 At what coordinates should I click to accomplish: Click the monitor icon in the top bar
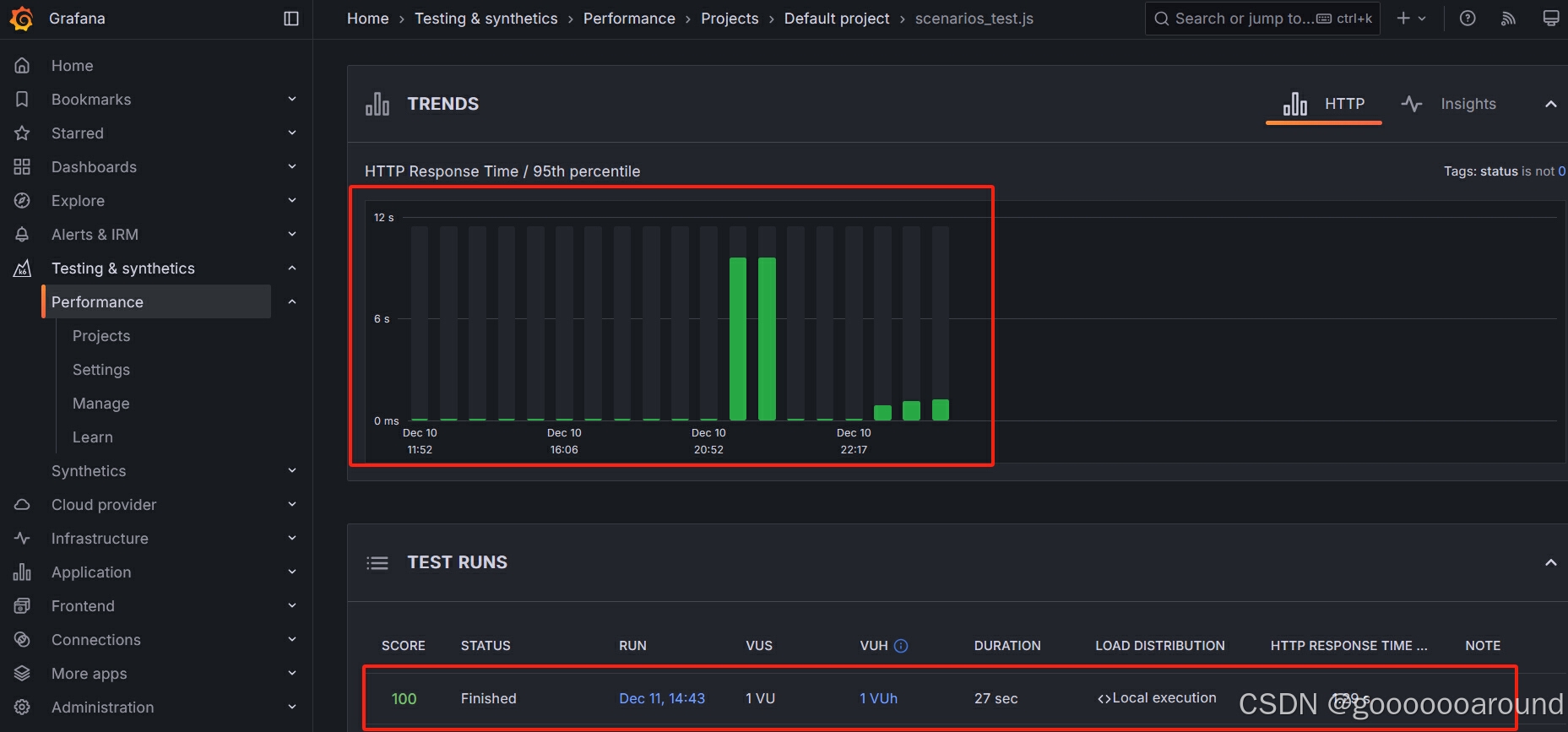click(x=1551, y=18)
